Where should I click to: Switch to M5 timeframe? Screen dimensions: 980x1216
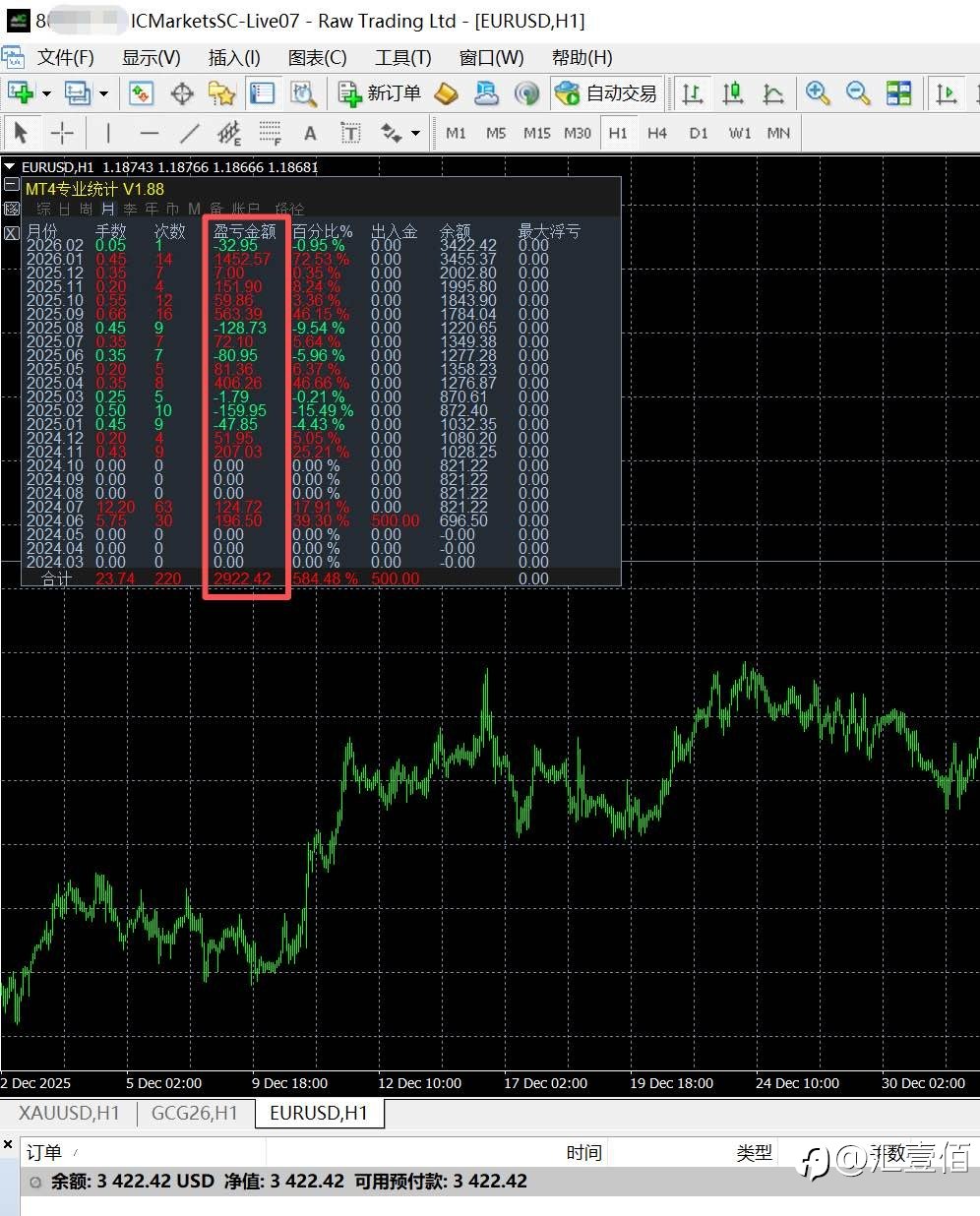tap(496, 133)
